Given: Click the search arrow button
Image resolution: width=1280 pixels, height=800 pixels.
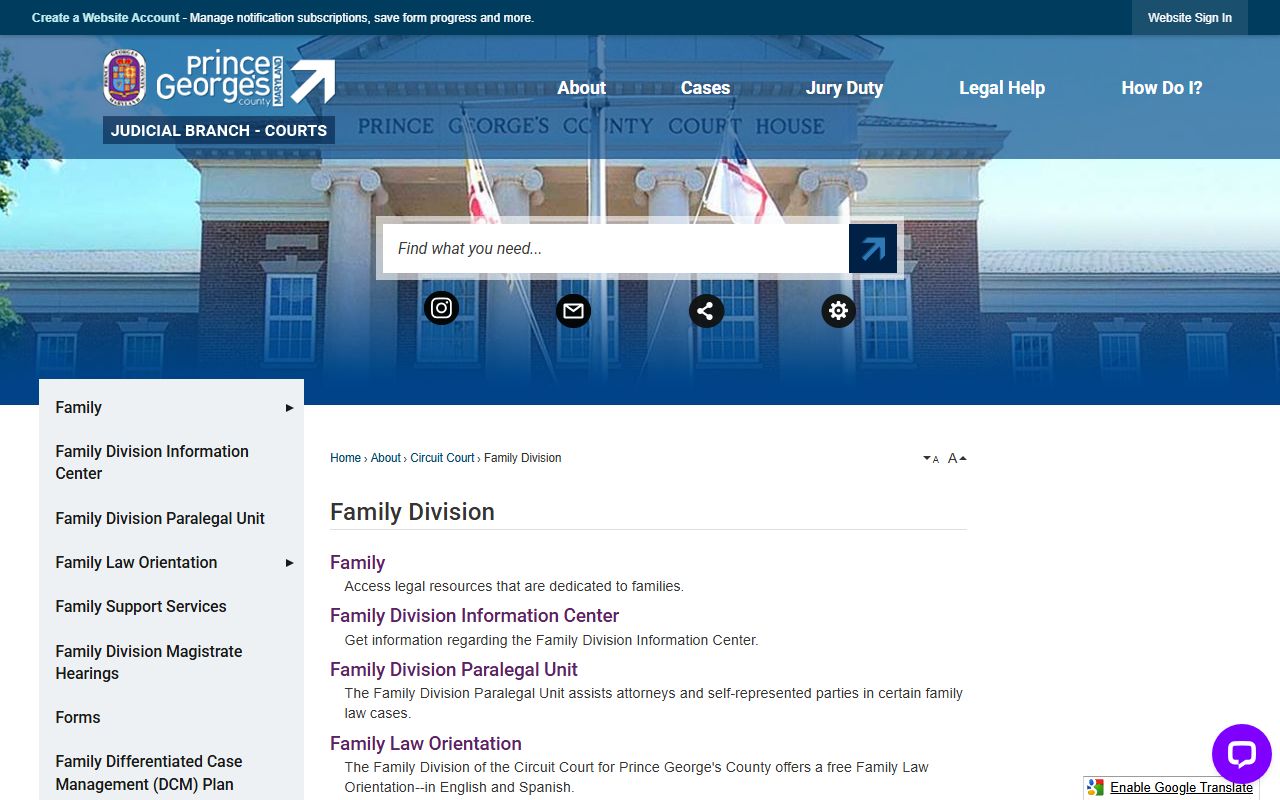Looking at the screenshot, I should point(873,249).
